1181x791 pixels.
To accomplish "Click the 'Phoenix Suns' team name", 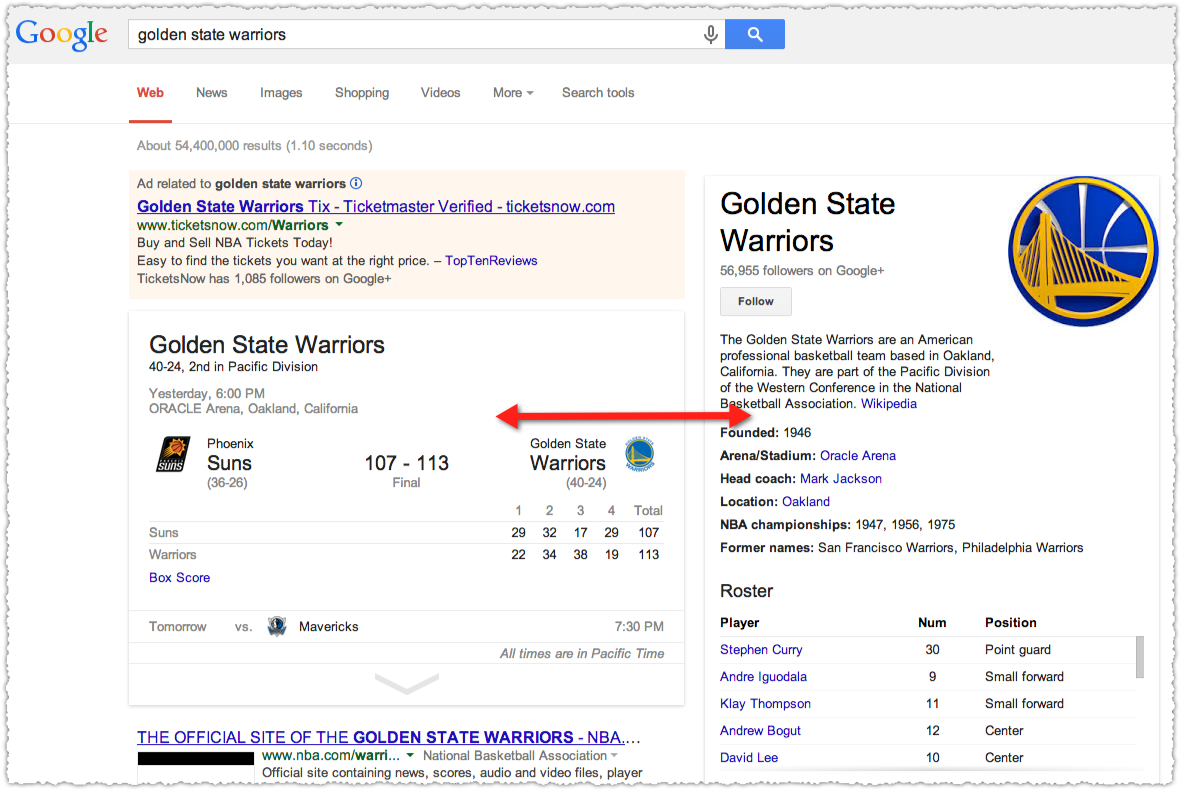I will [x=230, y=455].
